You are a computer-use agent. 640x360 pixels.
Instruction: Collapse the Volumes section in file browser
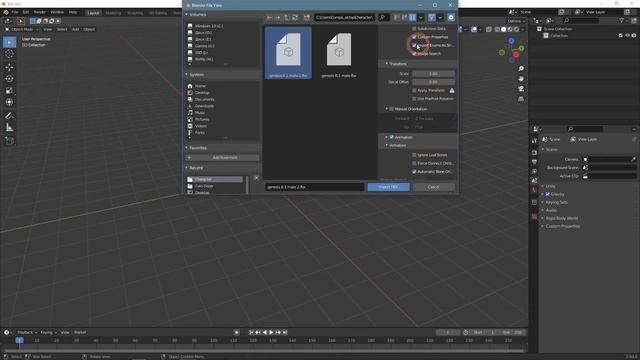tap(187, 15)
